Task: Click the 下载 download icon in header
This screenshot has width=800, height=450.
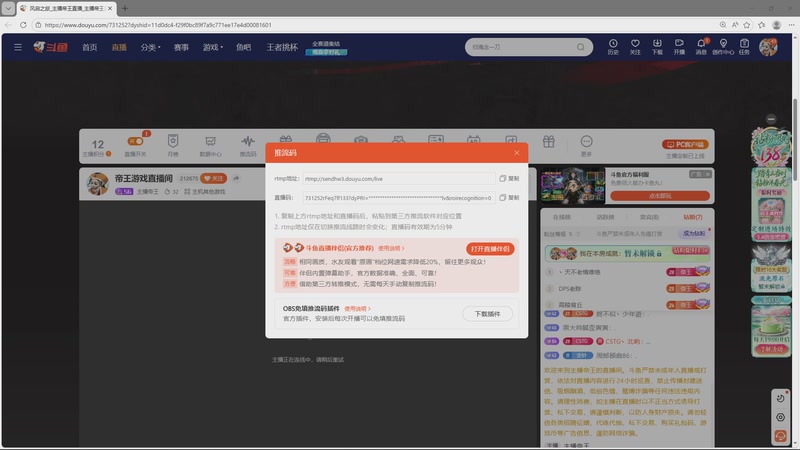Action: [x=657, y=47]
